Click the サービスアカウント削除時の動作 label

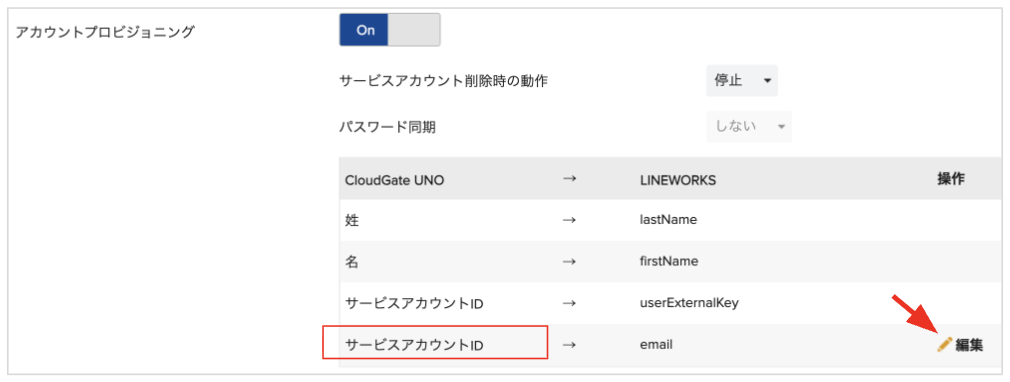443,81
